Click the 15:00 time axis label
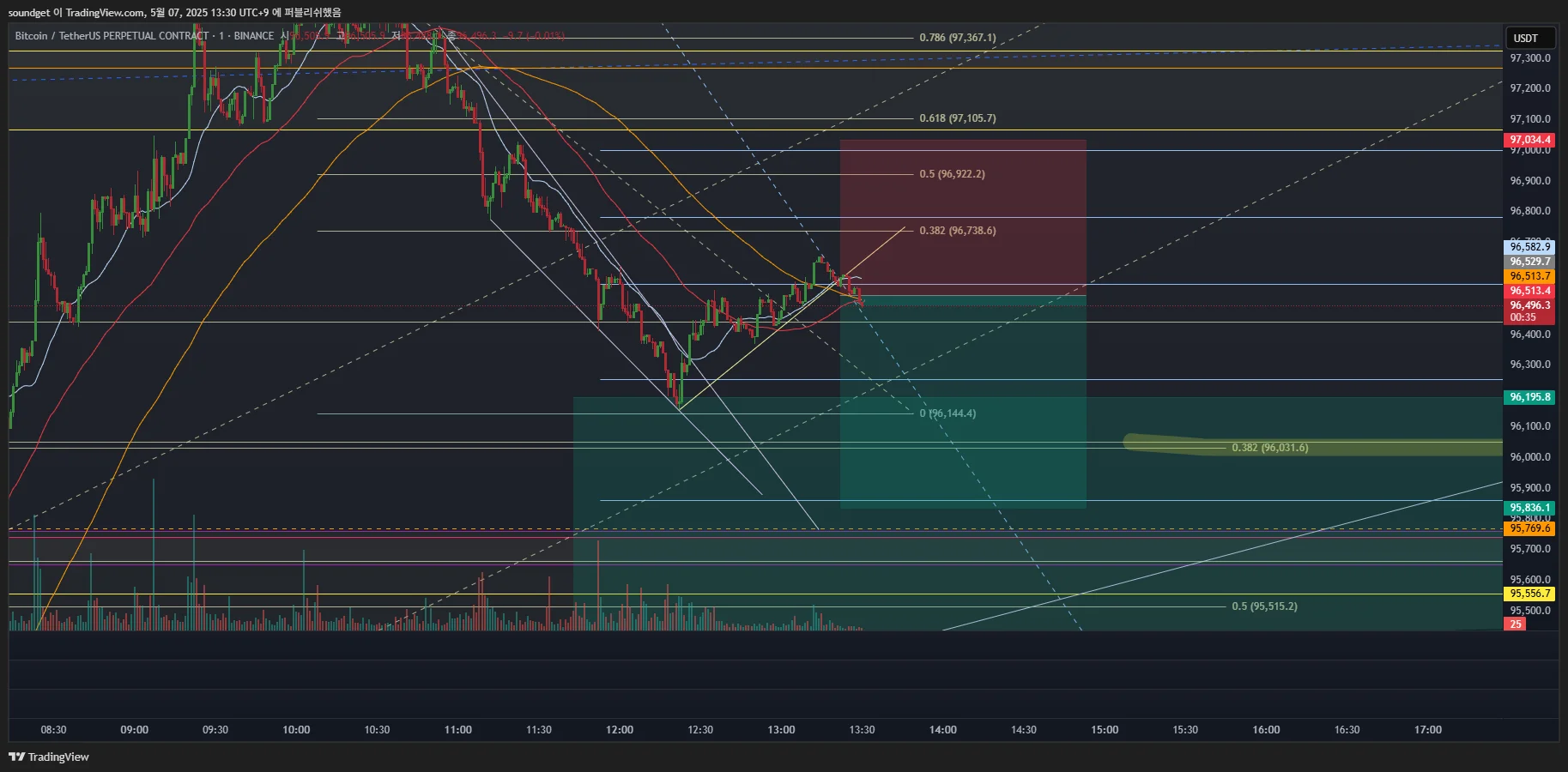Viewport: 1568px width, 772px height. (1105, 730)
